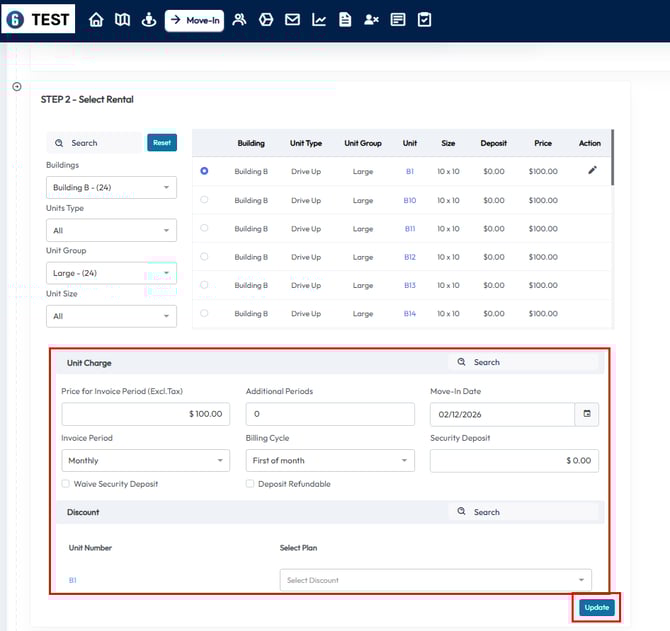Open the line chart reports icon
670x631 pixels.
319,20
